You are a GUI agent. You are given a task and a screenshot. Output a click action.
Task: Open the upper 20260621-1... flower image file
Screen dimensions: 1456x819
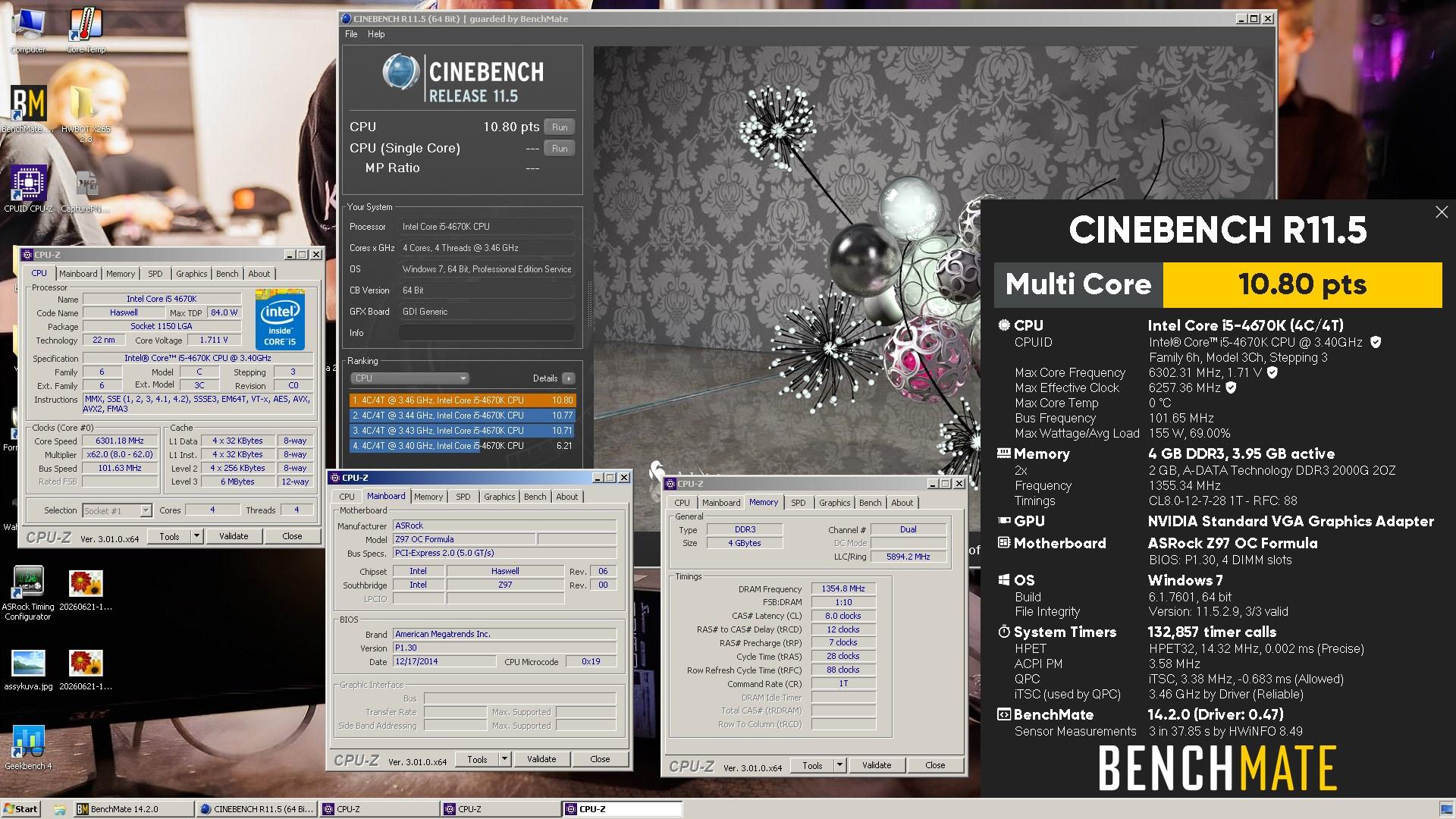(x=86, y=591)
